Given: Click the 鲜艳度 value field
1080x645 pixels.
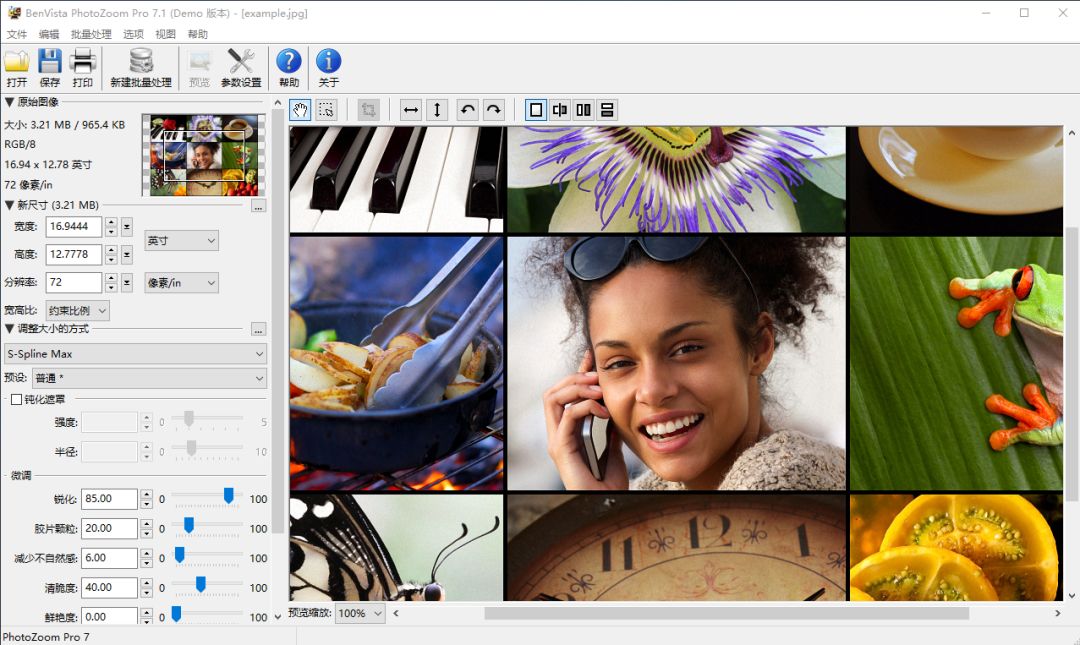Looking at the screenshot, I should pos(110,616).
